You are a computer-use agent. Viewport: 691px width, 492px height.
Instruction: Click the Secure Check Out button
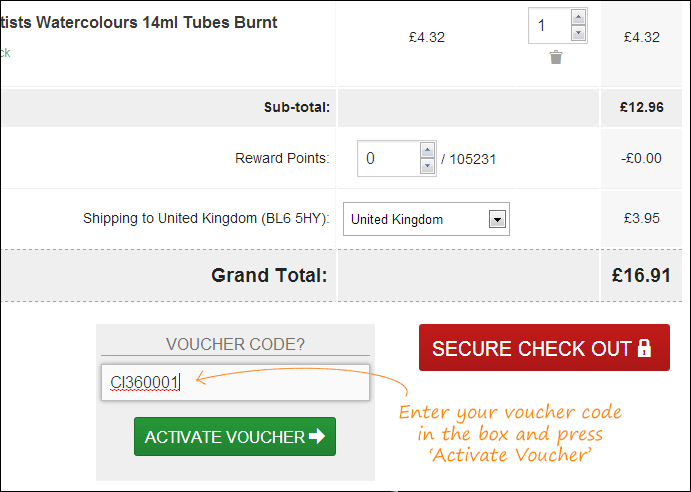(544, 347)
